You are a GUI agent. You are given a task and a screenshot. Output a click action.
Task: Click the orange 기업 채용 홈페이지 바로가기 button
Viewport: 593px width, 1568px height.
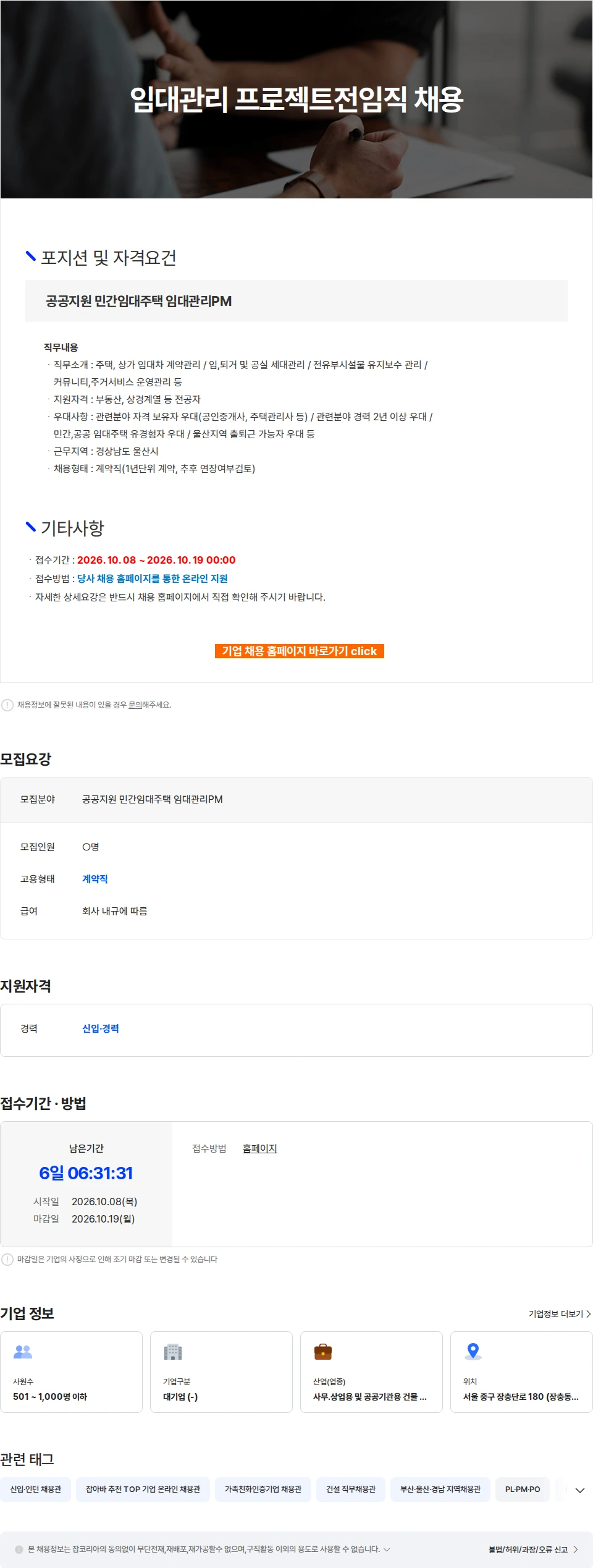(300, 651)
